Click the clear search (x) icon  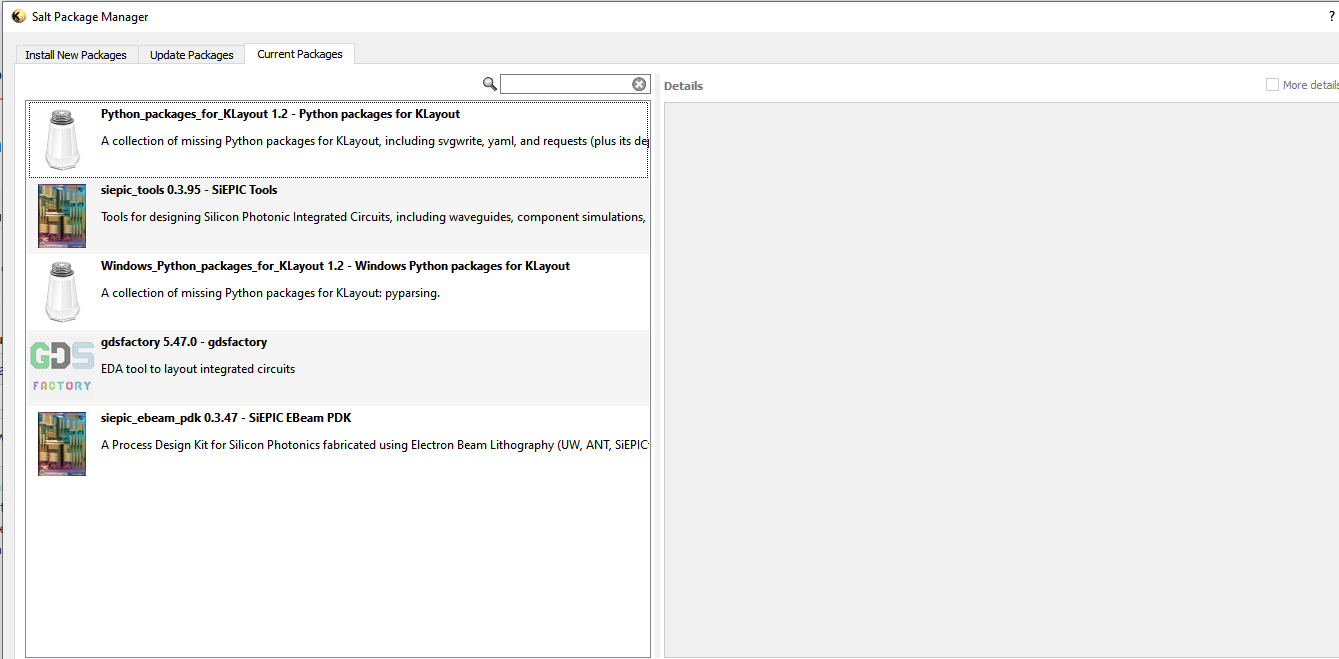[x=639, y=84]
